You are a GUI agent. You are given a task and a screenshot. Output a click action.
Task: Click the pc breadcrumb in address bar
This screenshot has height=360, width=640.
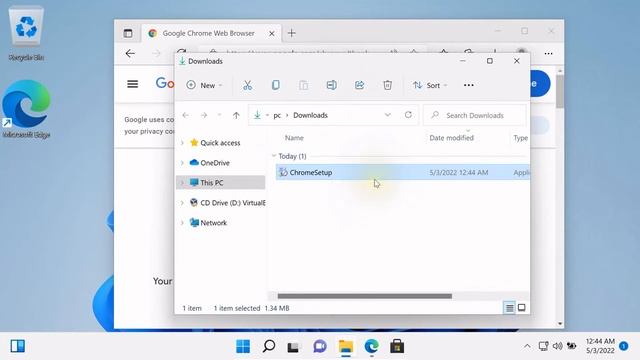(x=277, y=116)
